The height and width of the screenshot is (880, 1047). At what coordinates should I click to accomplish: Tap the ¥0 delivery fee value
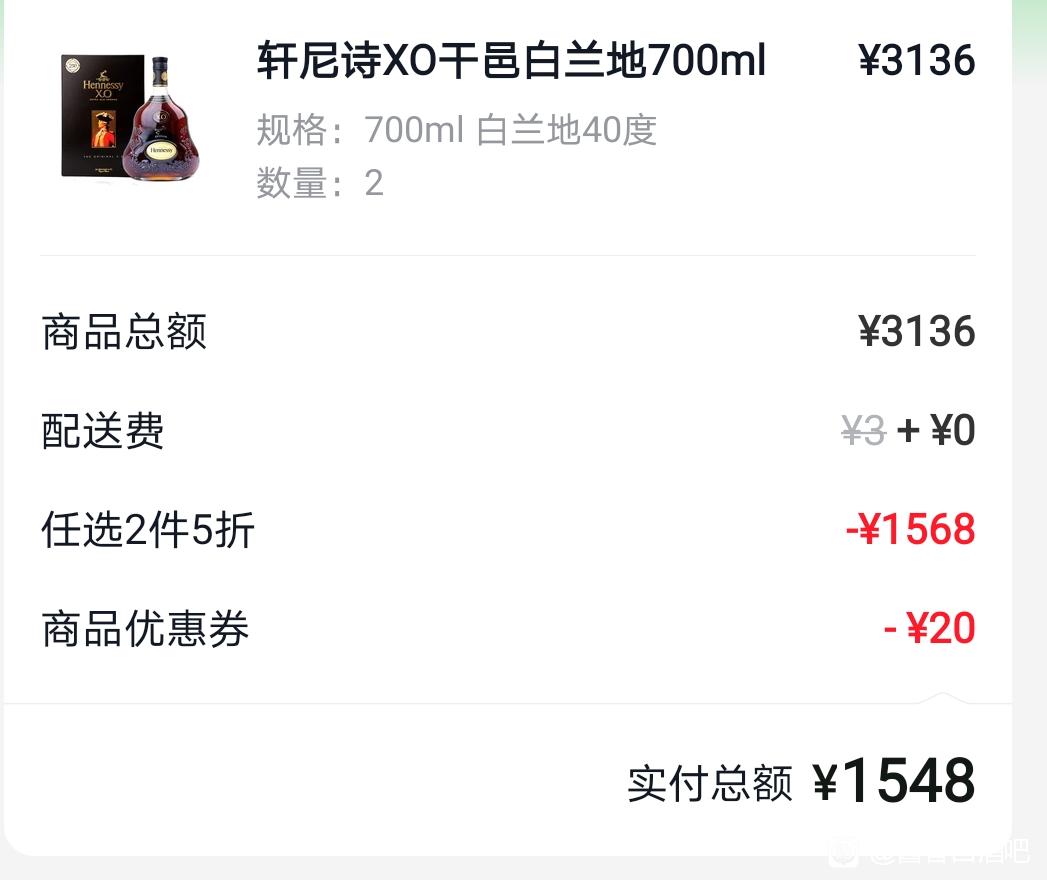[x=953, y=430]
